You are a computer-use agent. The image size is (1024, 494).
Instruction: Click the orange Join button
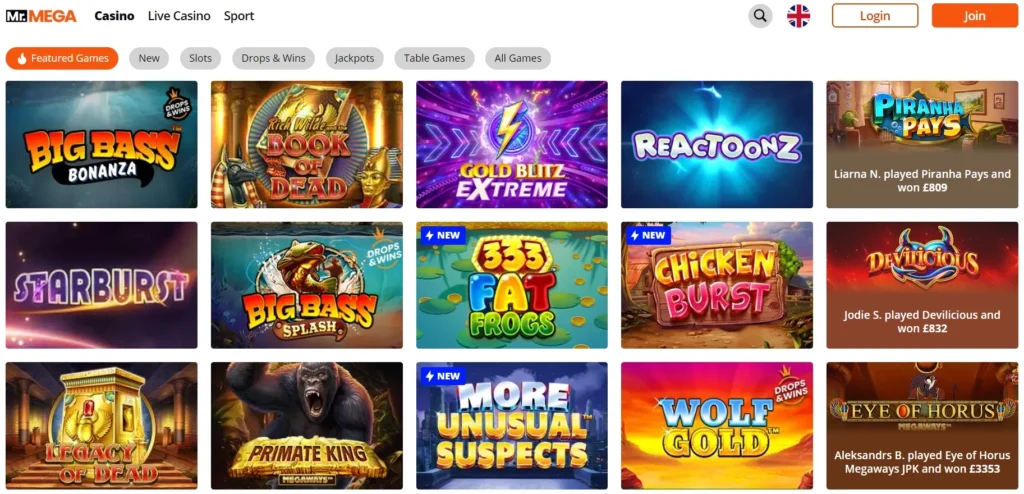click(974, 16)
